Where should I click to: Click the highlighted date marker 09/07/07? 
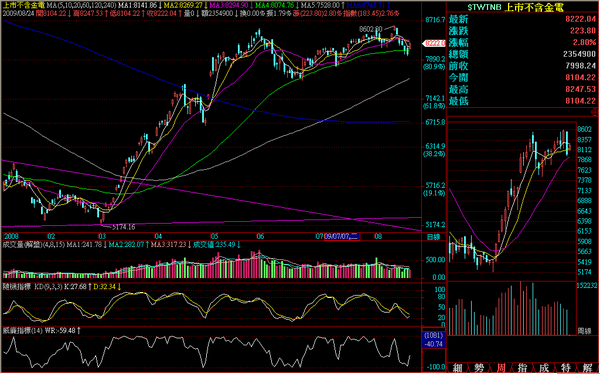[x=342, y=236]
